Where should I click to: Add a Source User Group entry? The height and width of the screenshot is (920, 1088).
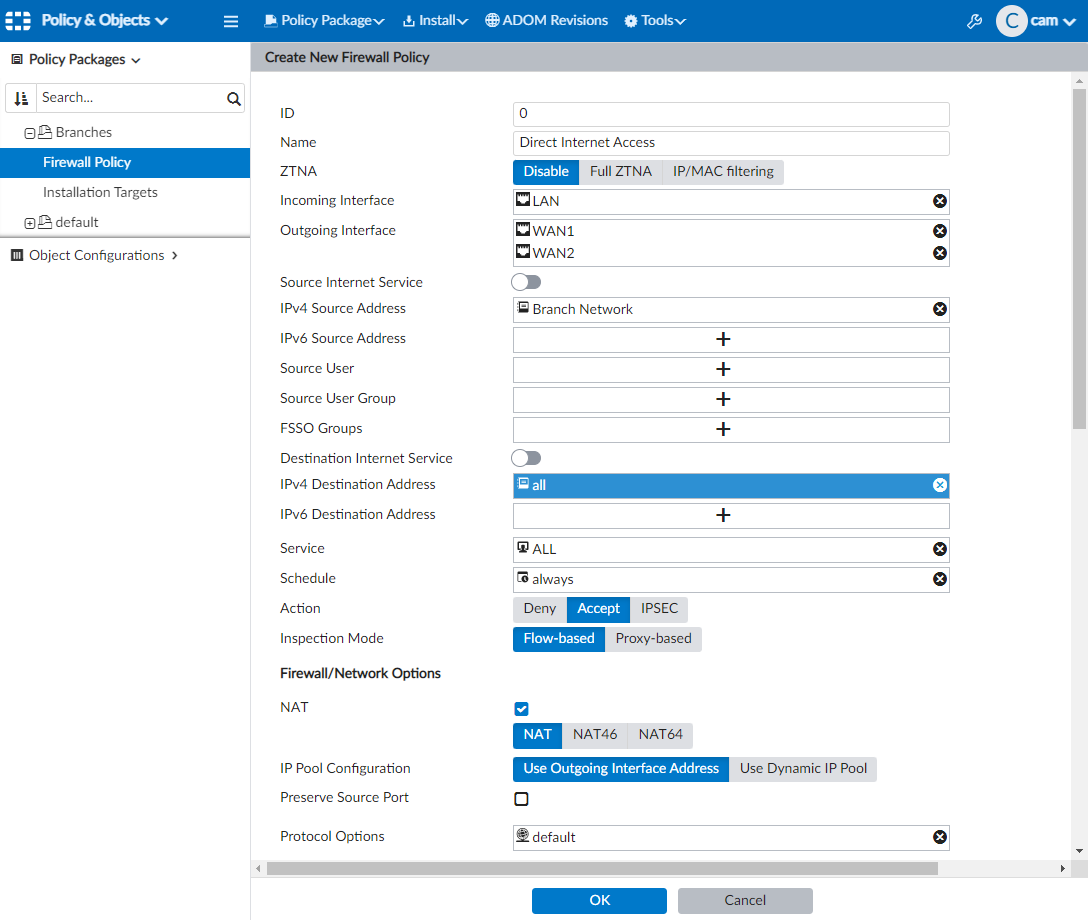(722, 398)
